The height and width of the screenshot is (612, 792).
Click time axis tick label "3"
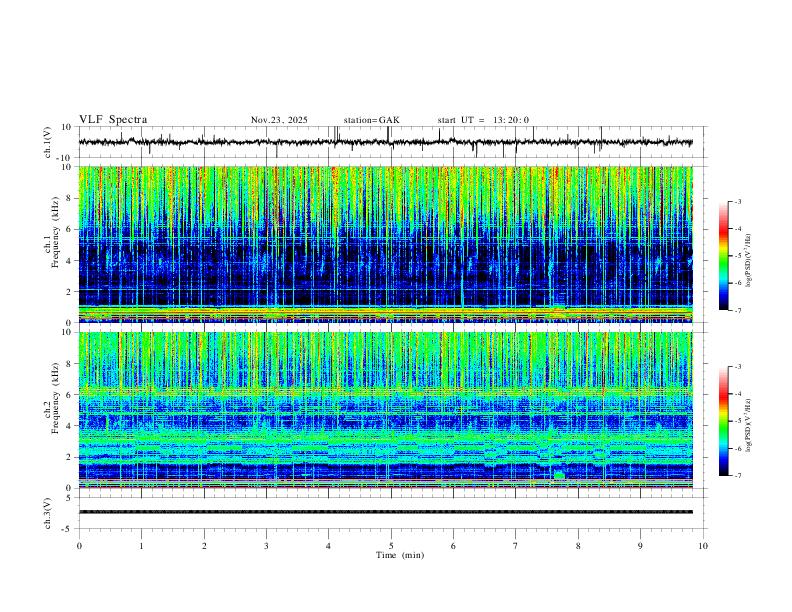click(x=266, y=546)
